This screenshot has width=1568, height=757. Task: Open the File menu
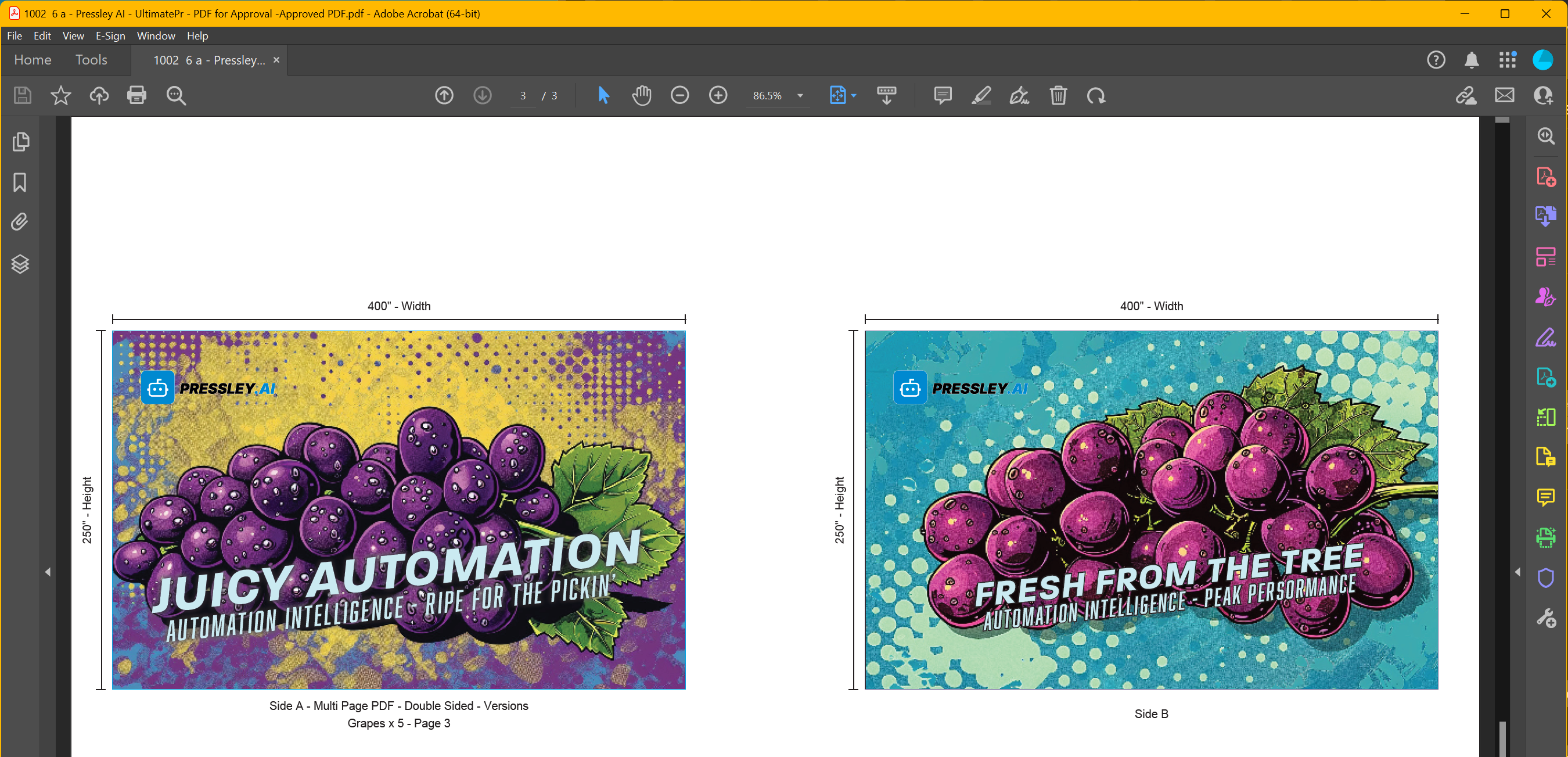pos(15,36)
